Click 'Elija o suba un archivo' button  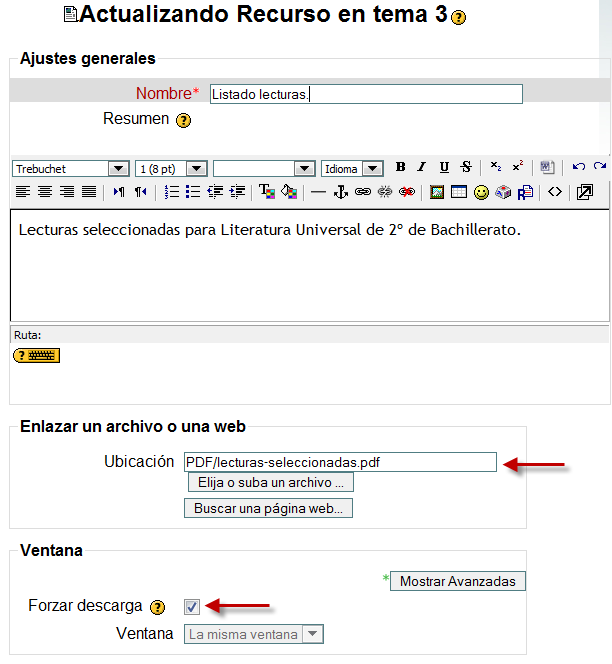click(x=270, y=483)
